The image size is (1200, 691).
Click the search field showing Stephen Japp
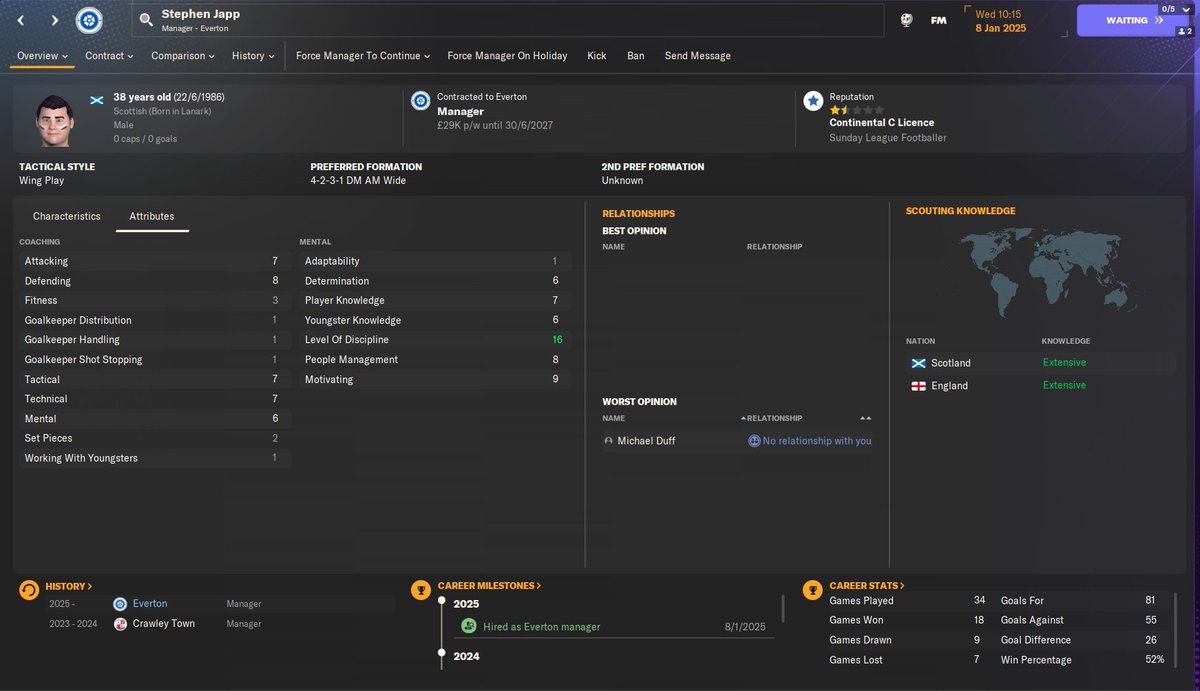click(x=508, y=20)
